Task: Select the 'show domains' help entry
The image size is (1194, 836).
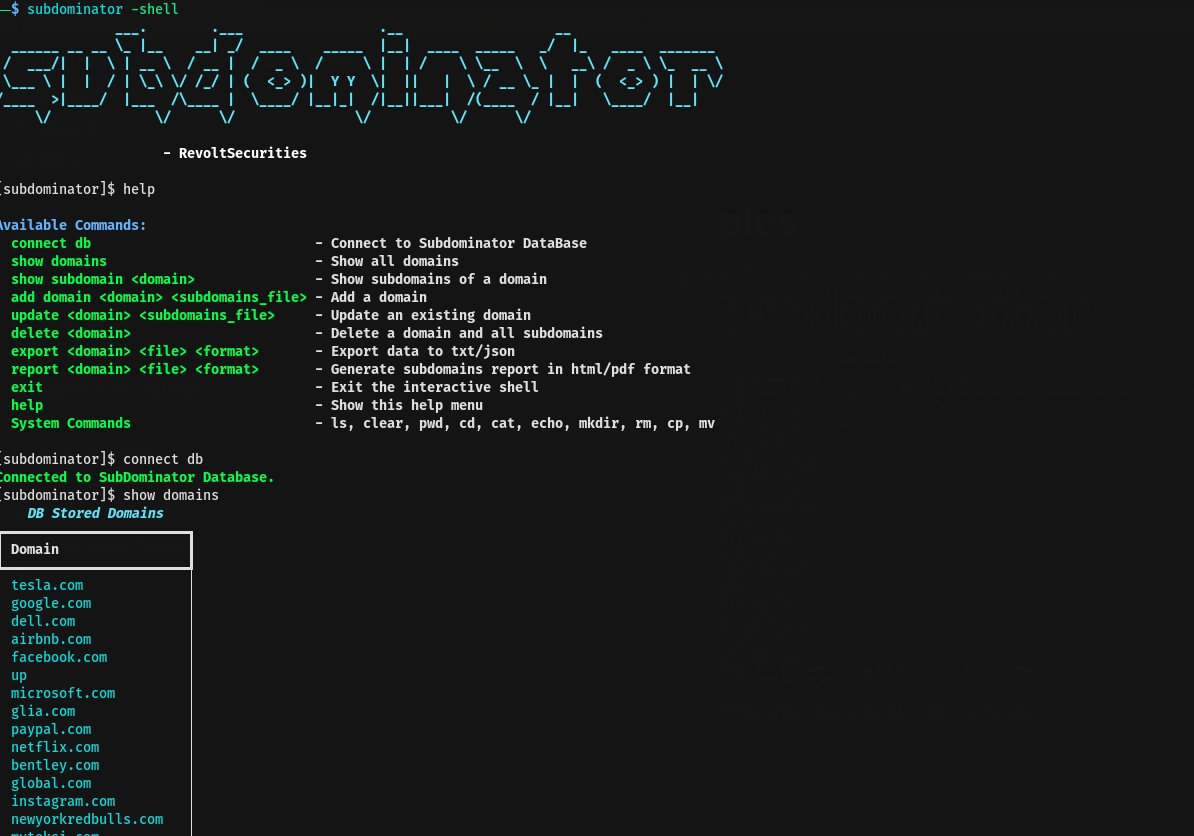Action: (x=59, y=261)
